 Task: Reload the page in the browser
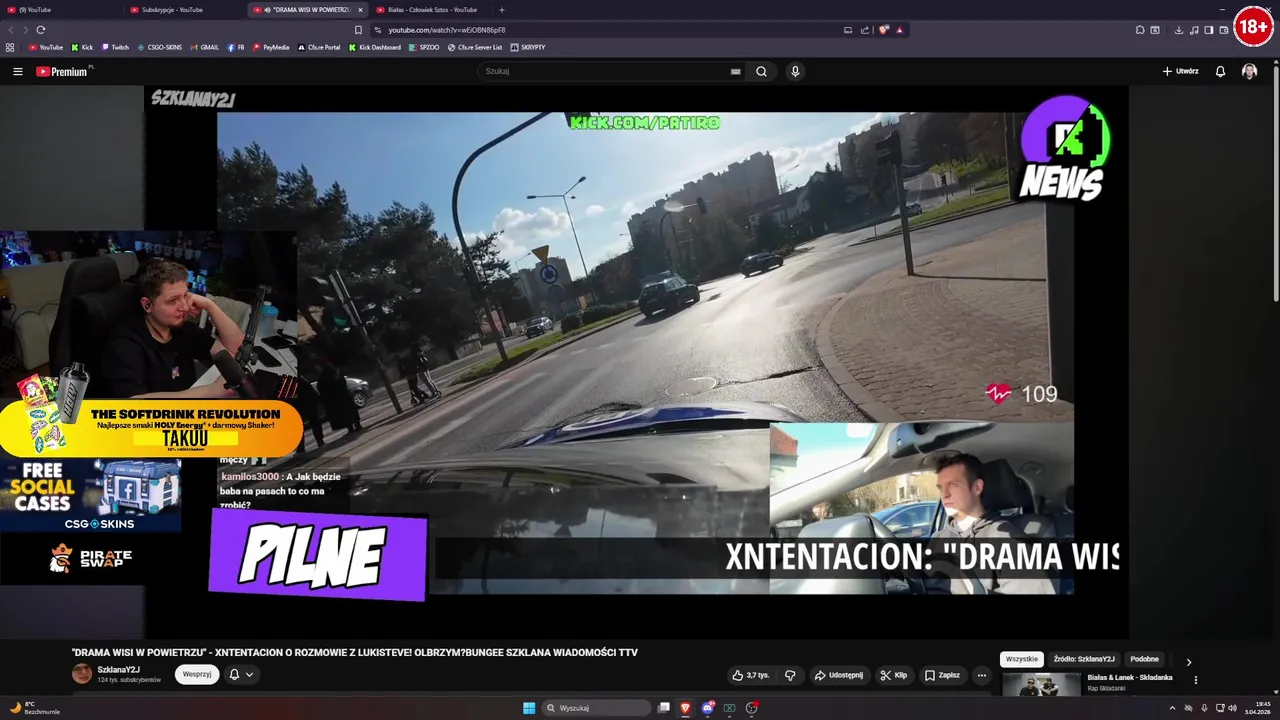pos(41,30)
